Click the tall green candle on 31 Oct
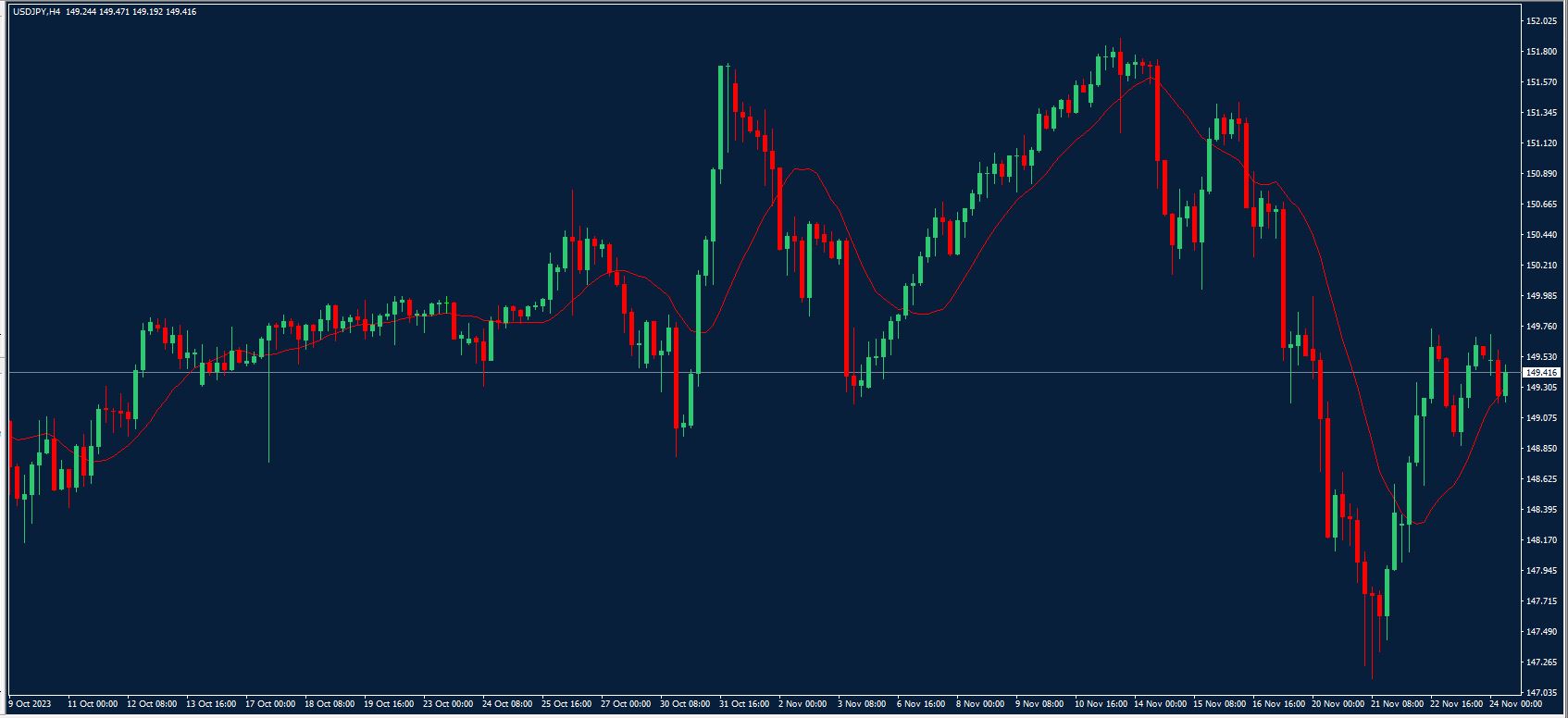 tap(720, 118)
